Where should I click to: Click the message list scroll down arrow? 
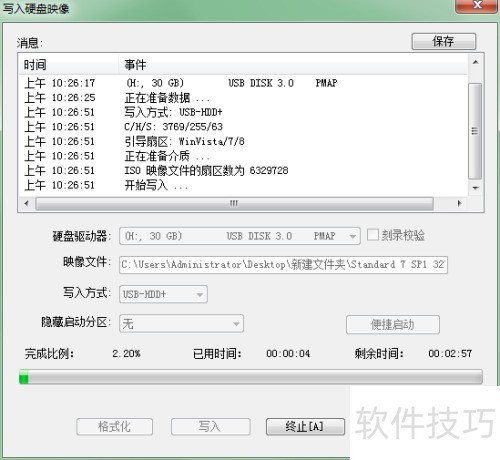click(x=476, y=188)
